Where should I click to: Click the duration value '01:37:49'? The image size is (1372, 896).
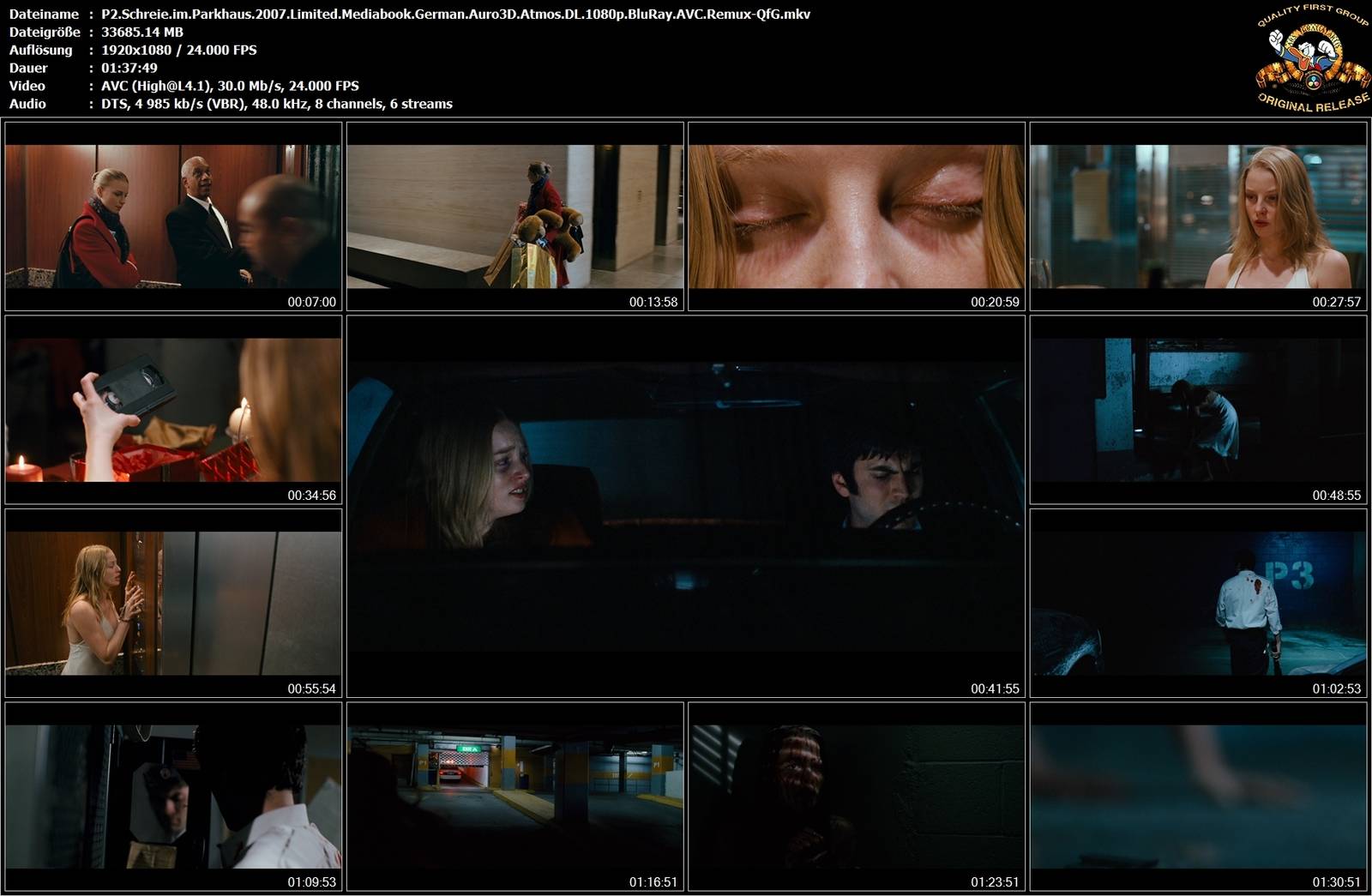pyautogui.click(x=129, y=68)
